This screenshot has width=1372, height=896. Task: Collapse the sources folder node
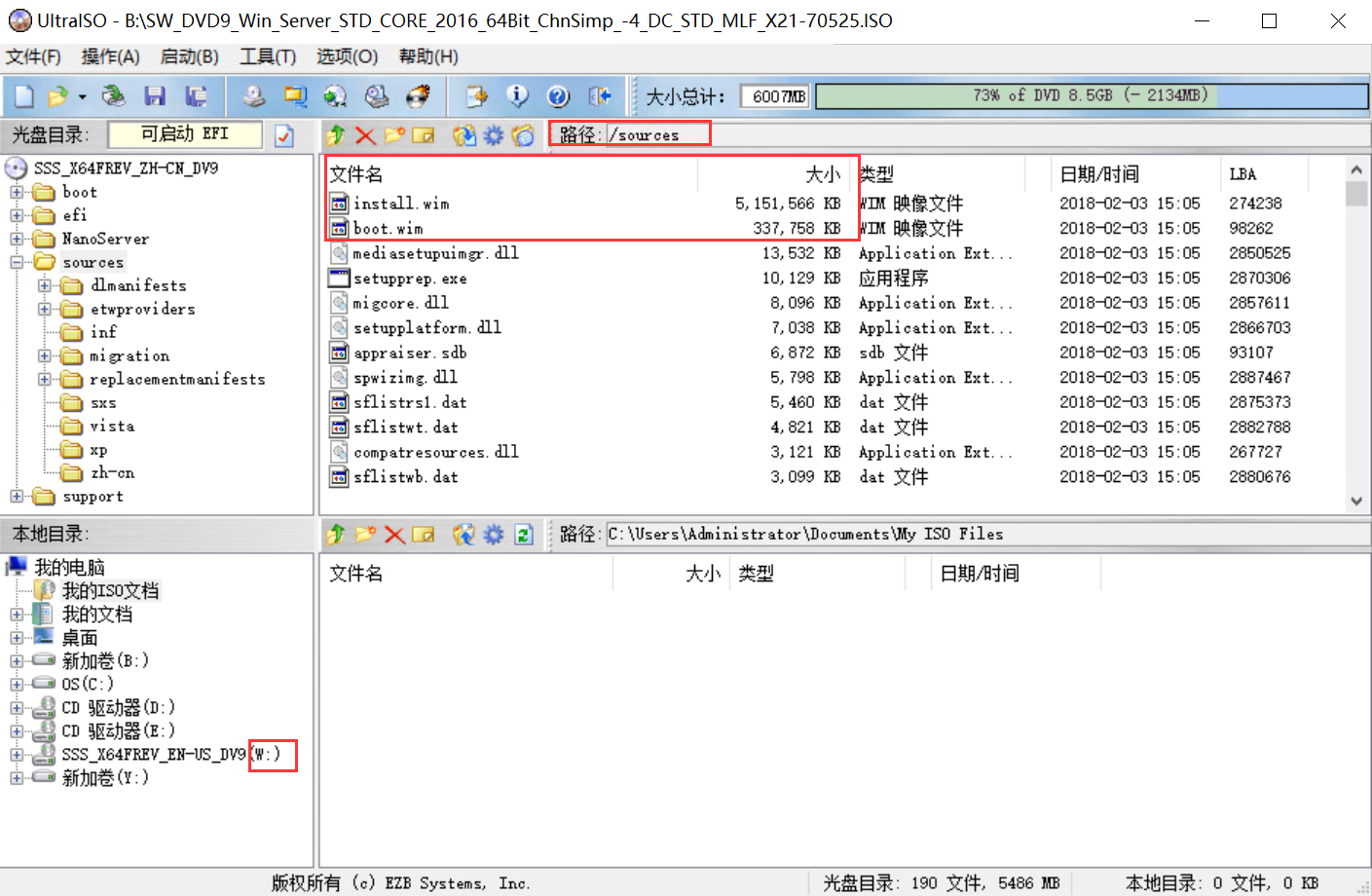click(x=17, y=262)
